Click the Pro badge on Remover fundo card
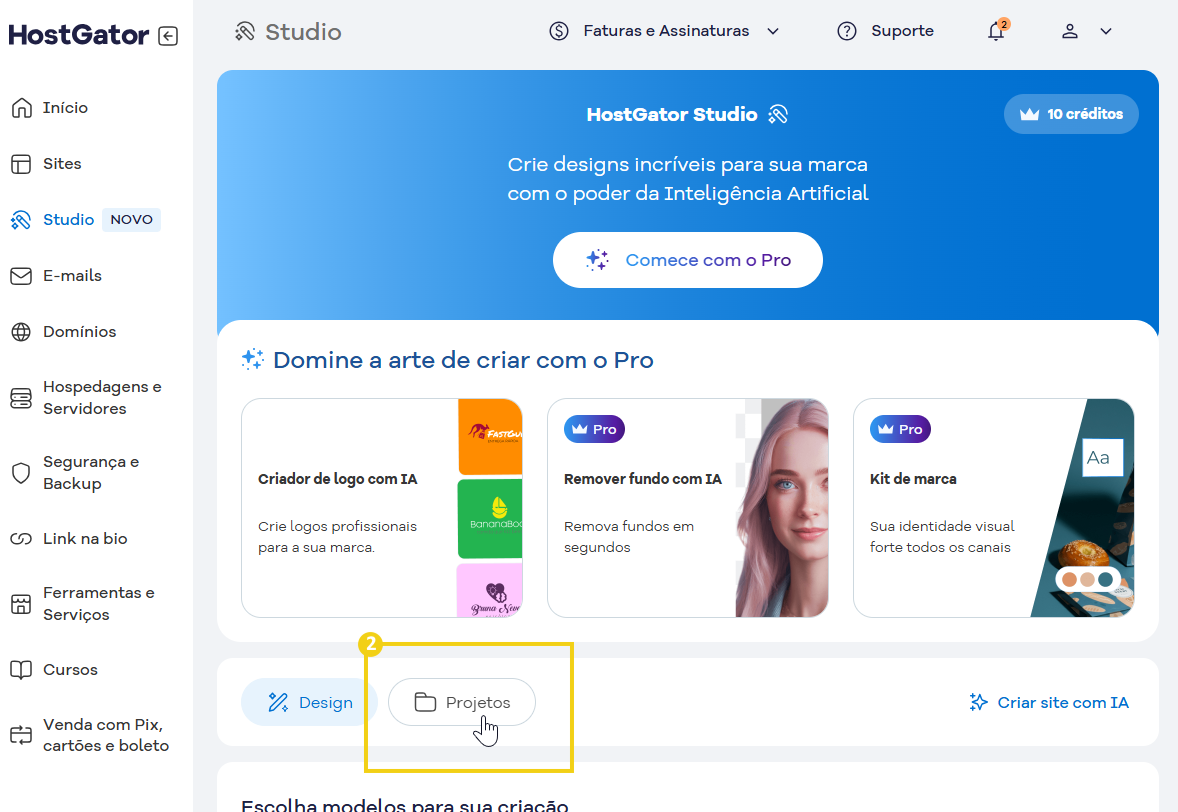 [594, 429]
